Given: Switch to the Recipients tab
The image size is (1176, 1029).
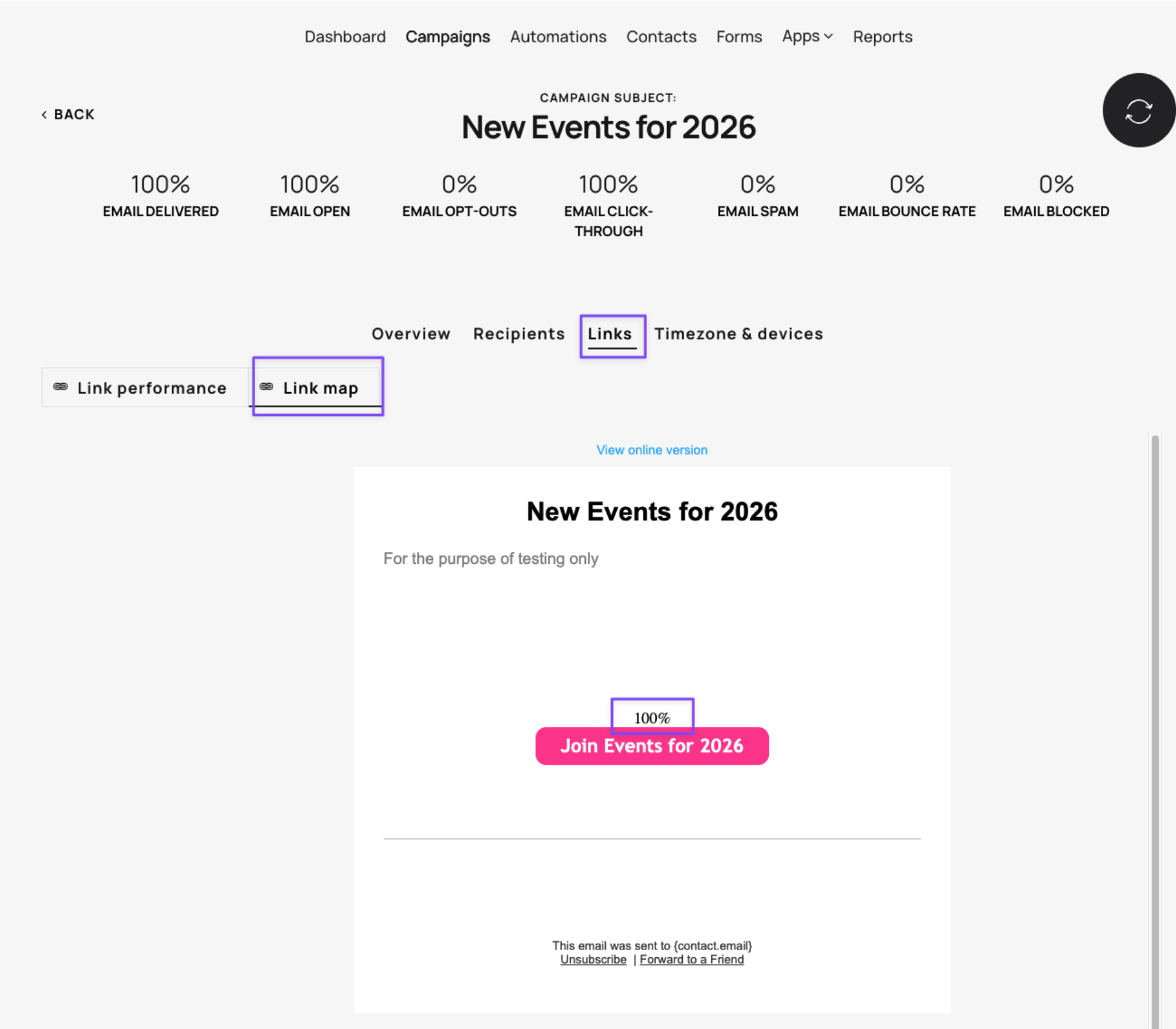Looking at the screenshot, I should [519, 334].
